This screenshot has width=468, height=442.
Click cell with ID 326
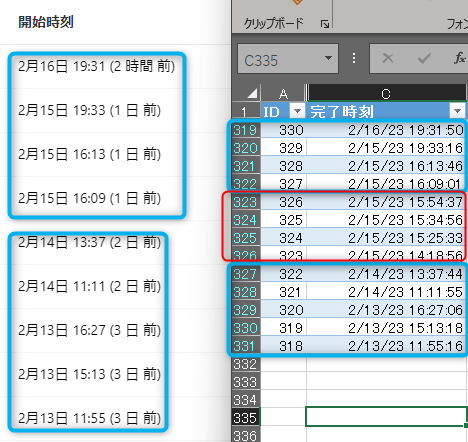click(x=283, y=202)
